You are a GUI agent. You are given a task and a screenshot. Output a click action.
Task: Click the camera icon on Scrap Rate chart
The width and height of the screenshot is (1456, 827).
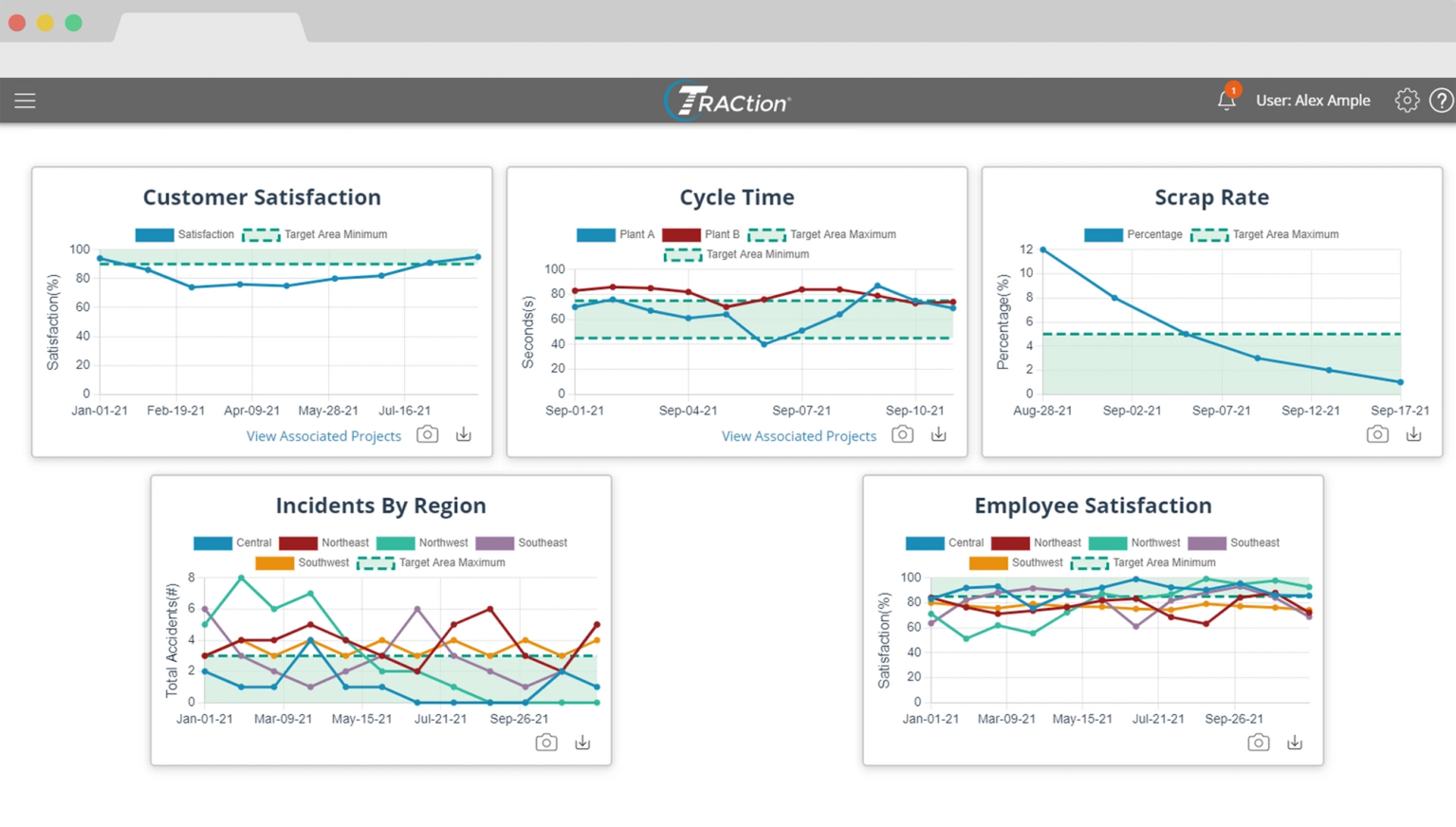pos(1377,434)
